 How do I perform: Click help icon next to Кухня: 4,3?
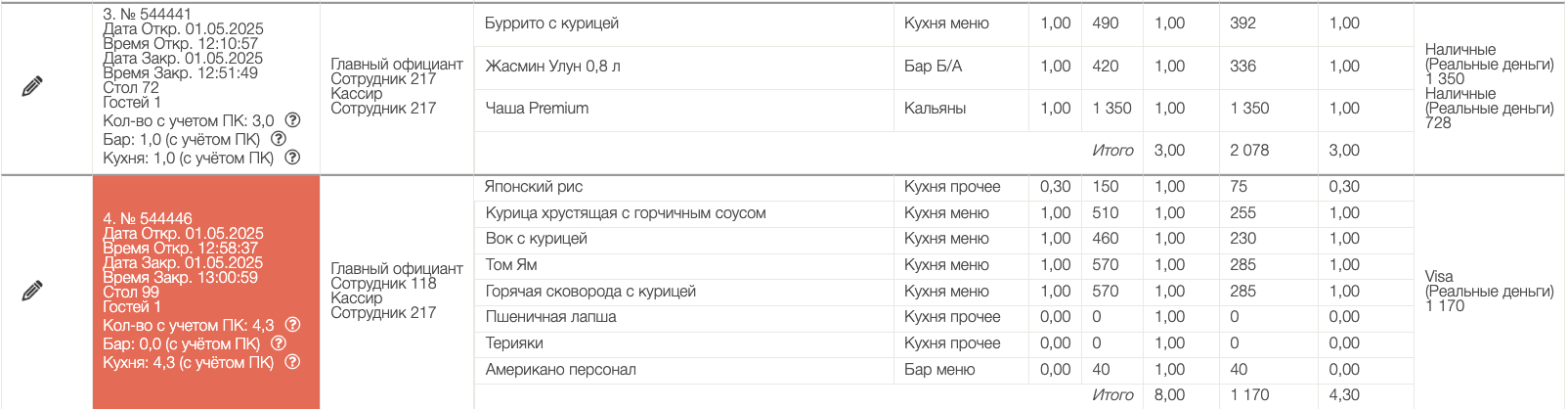(x=292, y=362)
